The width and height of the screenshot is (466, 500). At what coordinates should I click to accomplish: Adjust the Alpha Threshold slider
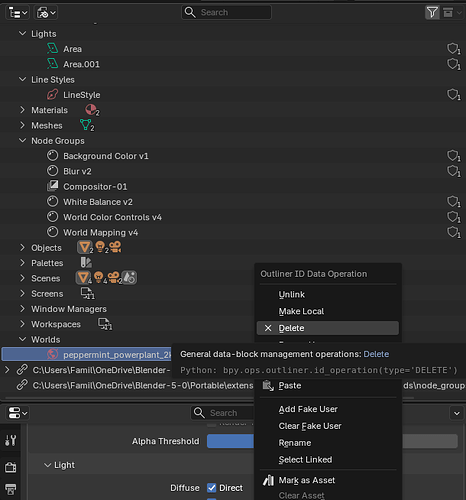[x=332, y=441]
